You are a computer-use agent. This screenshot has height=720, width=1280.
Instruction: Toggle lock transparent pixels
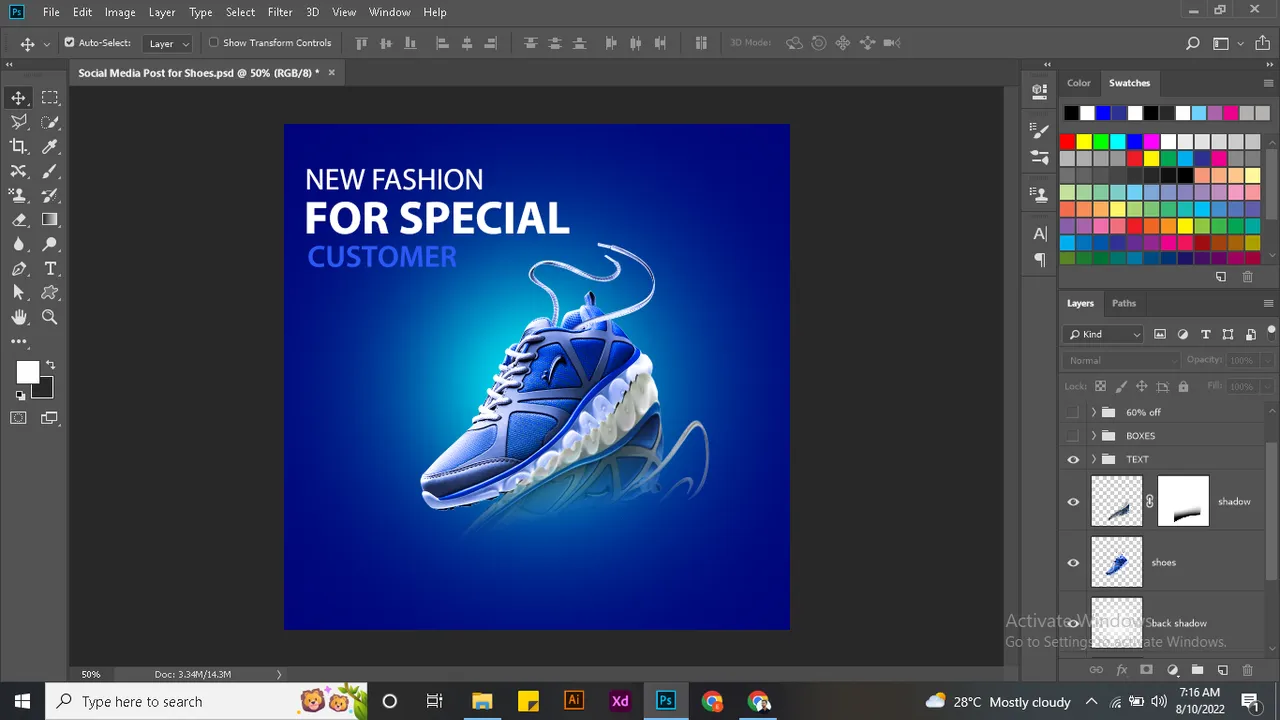[x=1100, y=386]
